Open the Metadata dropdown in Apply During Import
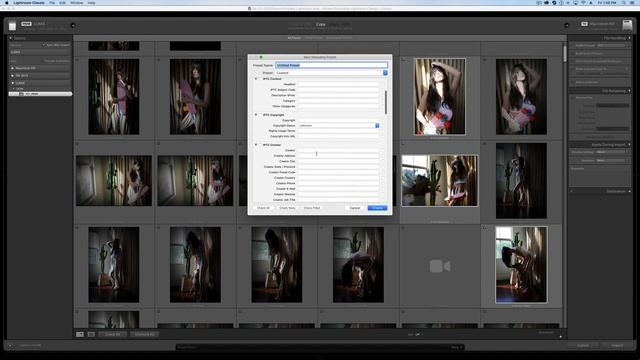Viewport: 640px width, 360px height. click(612, 160)
